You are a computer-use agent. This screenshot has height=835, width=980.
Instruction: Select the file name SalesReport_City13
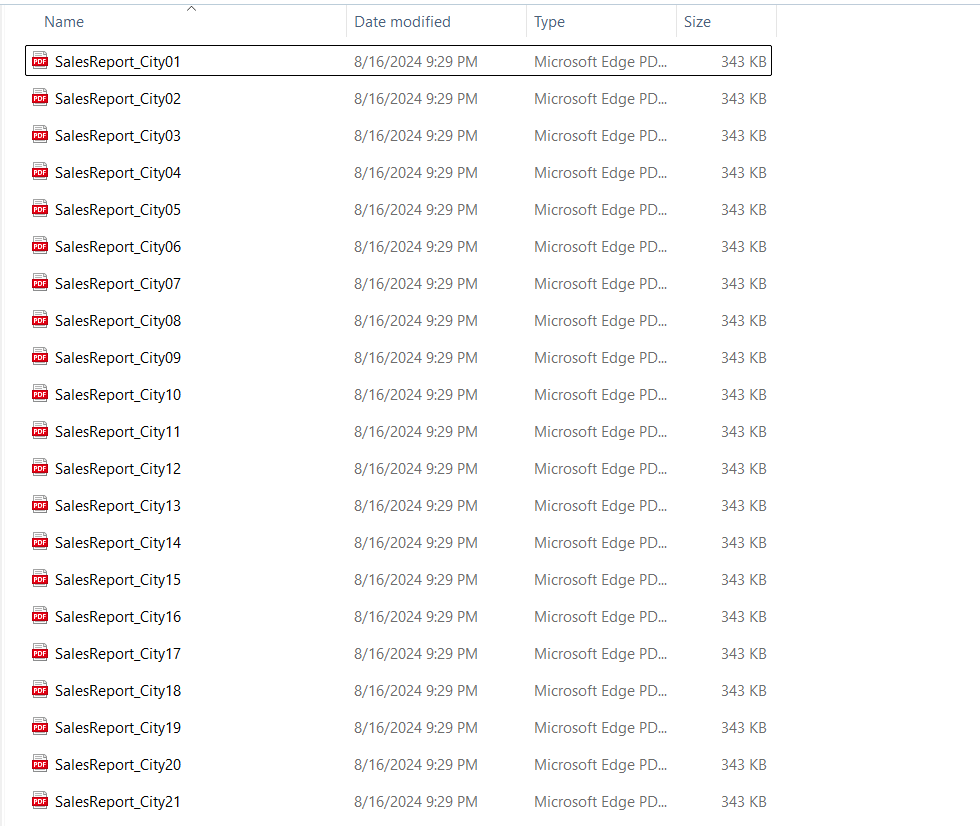click(x=118, y=506)
